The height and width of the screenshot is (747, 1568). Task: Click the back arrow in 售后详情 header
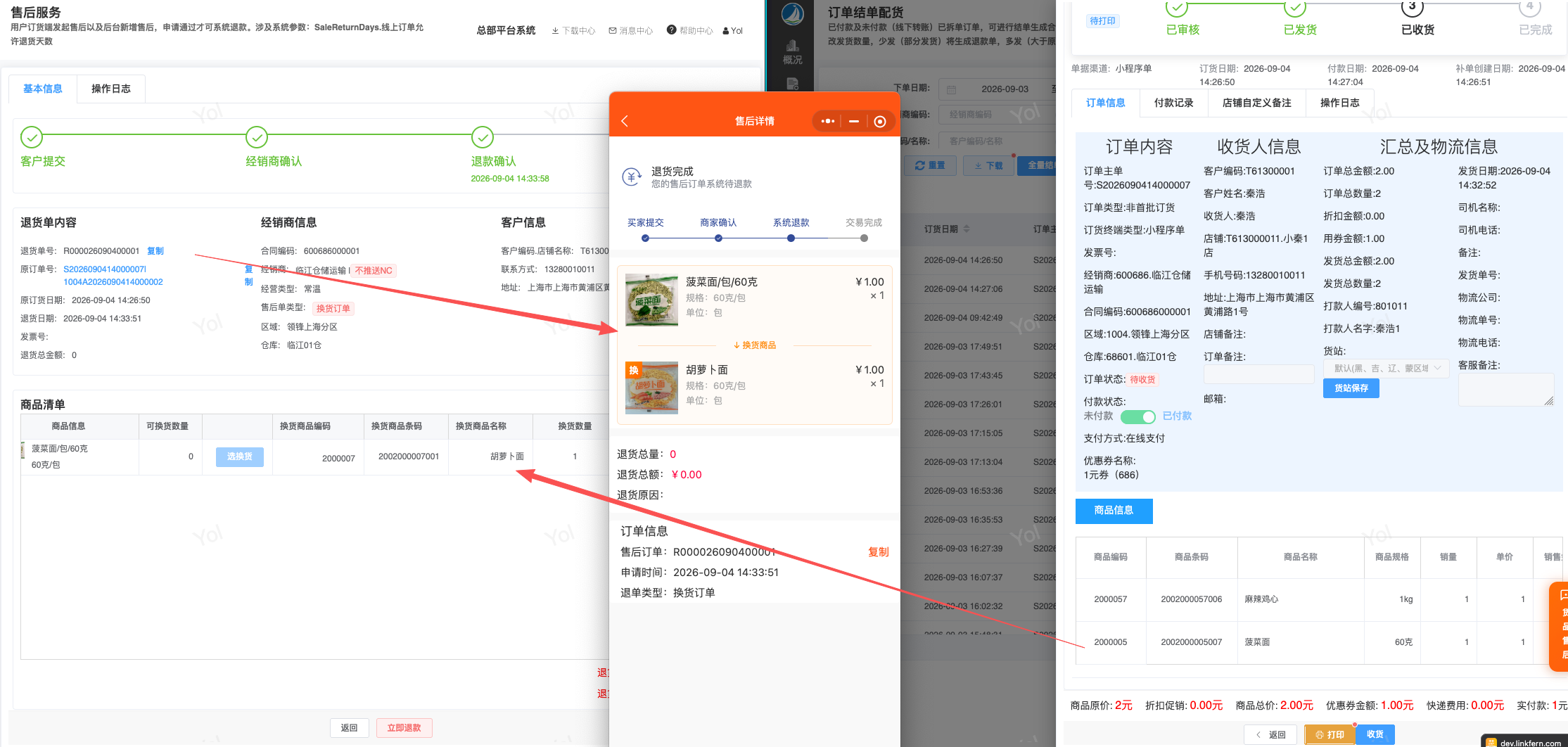click(625, 121)
